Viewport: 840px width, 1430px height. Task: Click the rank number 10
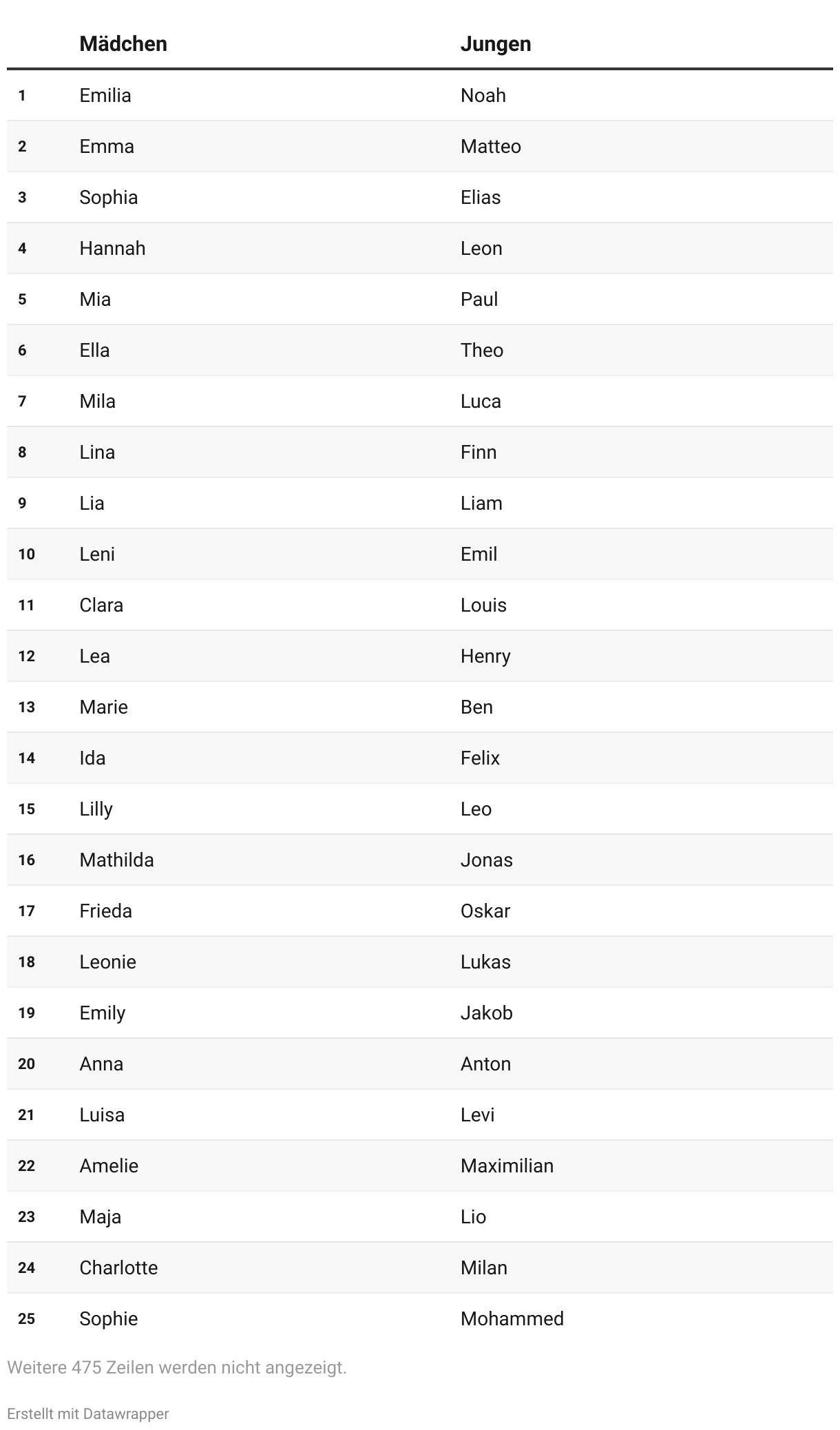(27, 554)
